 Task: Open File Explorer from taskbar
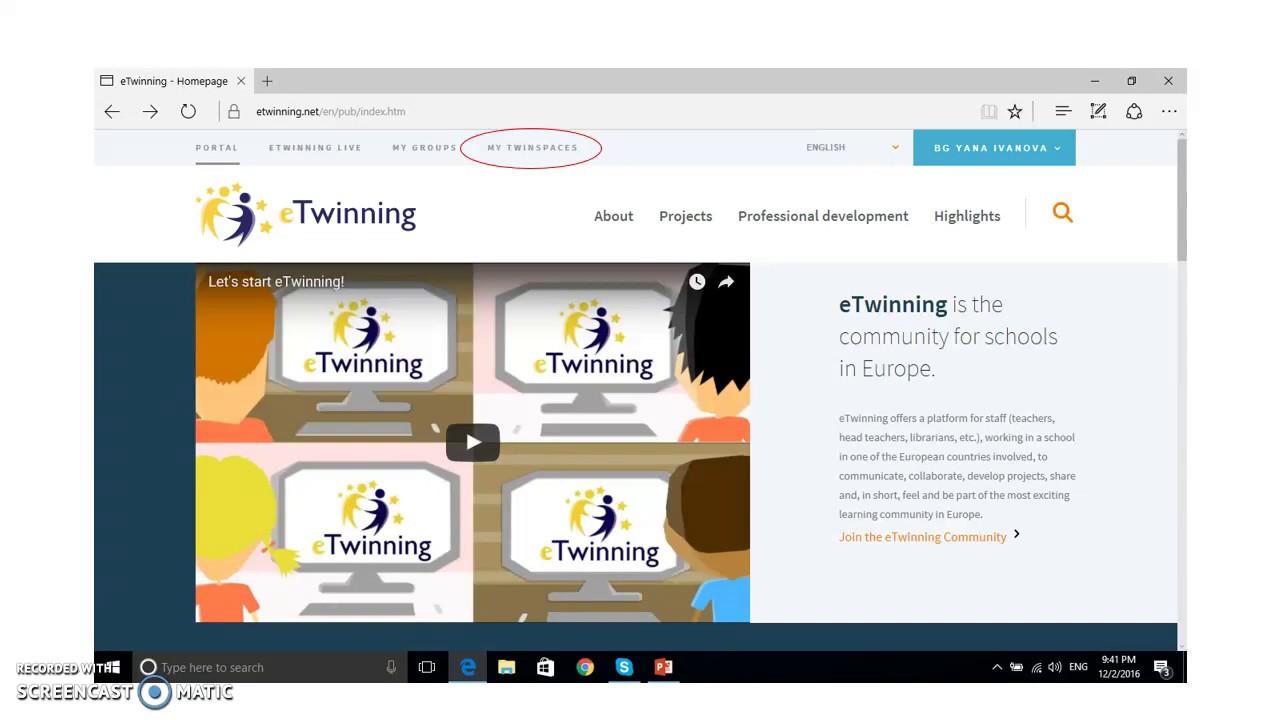click(506, 667)
